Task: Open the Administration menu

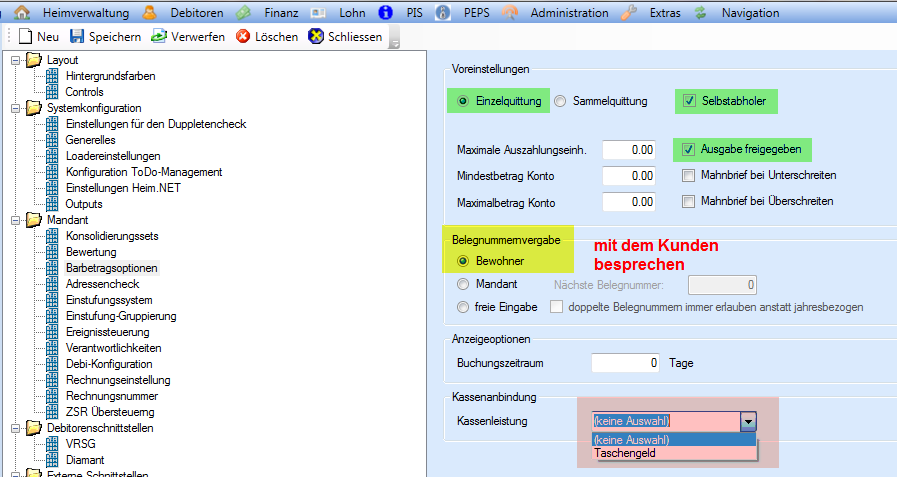Action: 569,13
